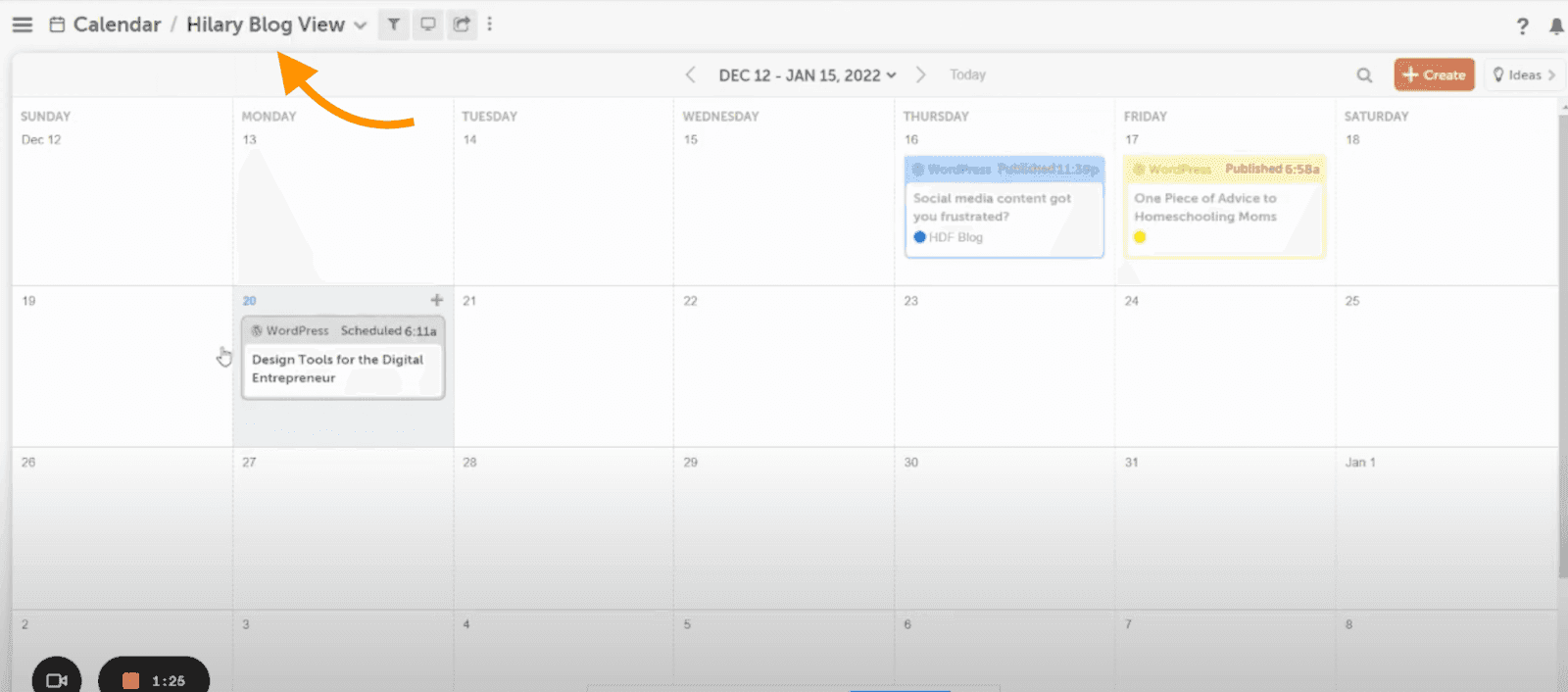Open the hamburger main menu

[23, 25]
